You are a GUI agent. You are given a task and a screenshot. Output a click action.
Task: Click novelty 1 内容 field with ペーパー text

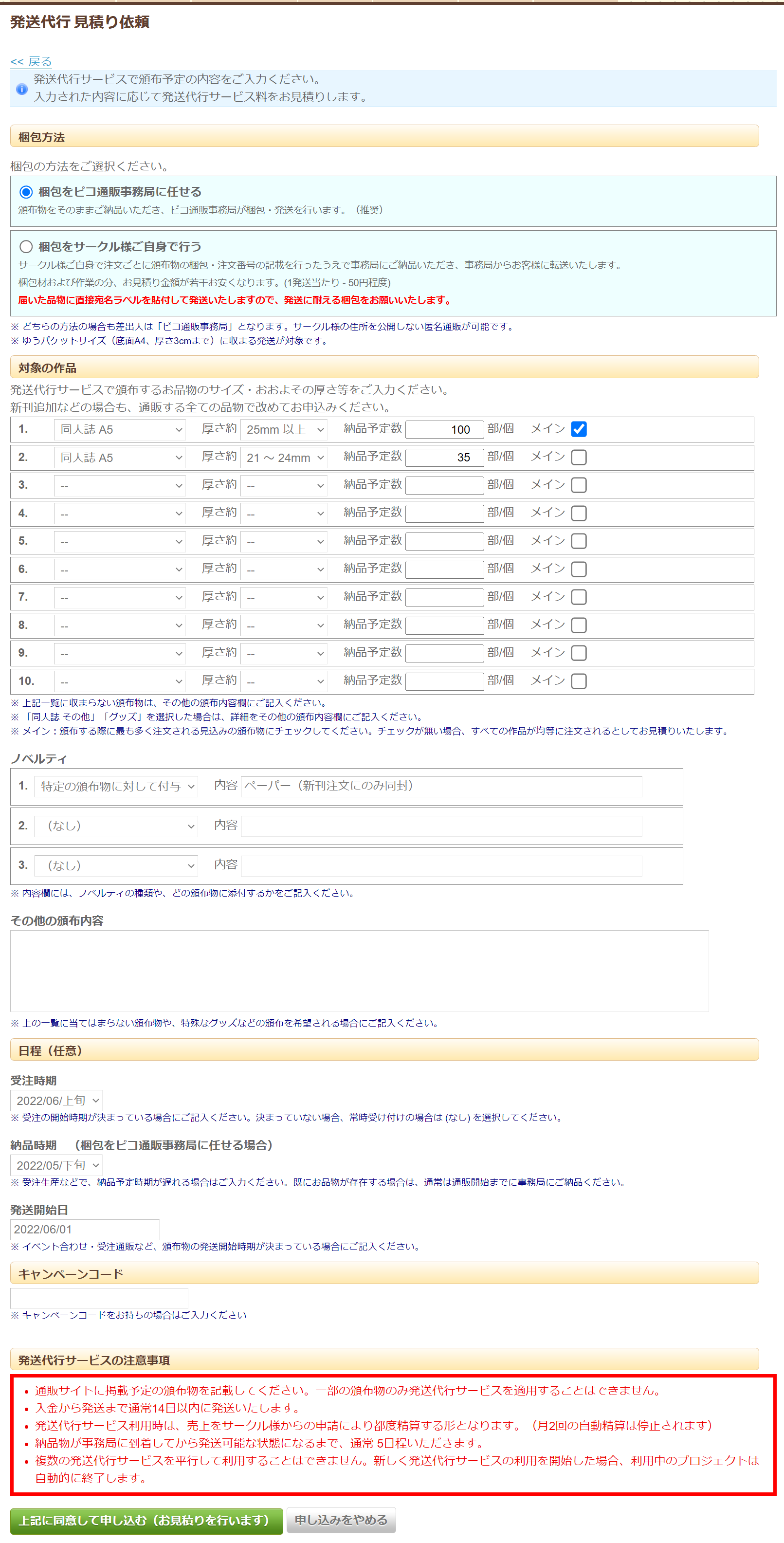pyautogui.click(x=441, y=787)
